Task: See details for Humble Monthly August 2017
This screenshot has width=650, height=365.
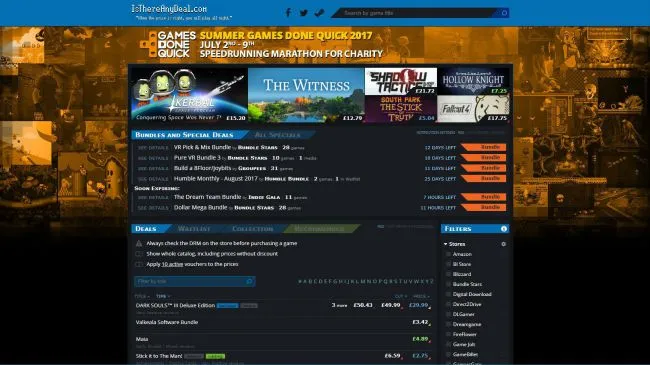Action: click(153, 179)
